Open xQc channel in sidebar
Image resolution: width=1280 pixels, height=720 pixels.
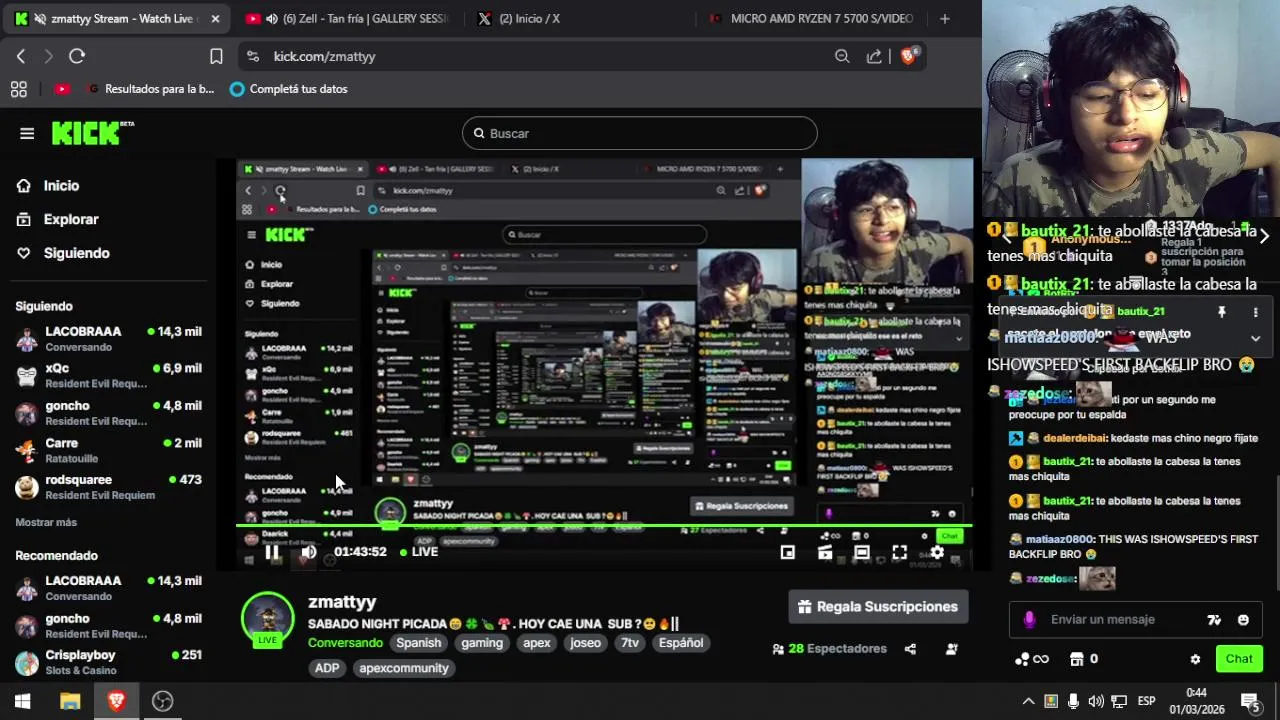pyautogui.click(x=108, y=376)
